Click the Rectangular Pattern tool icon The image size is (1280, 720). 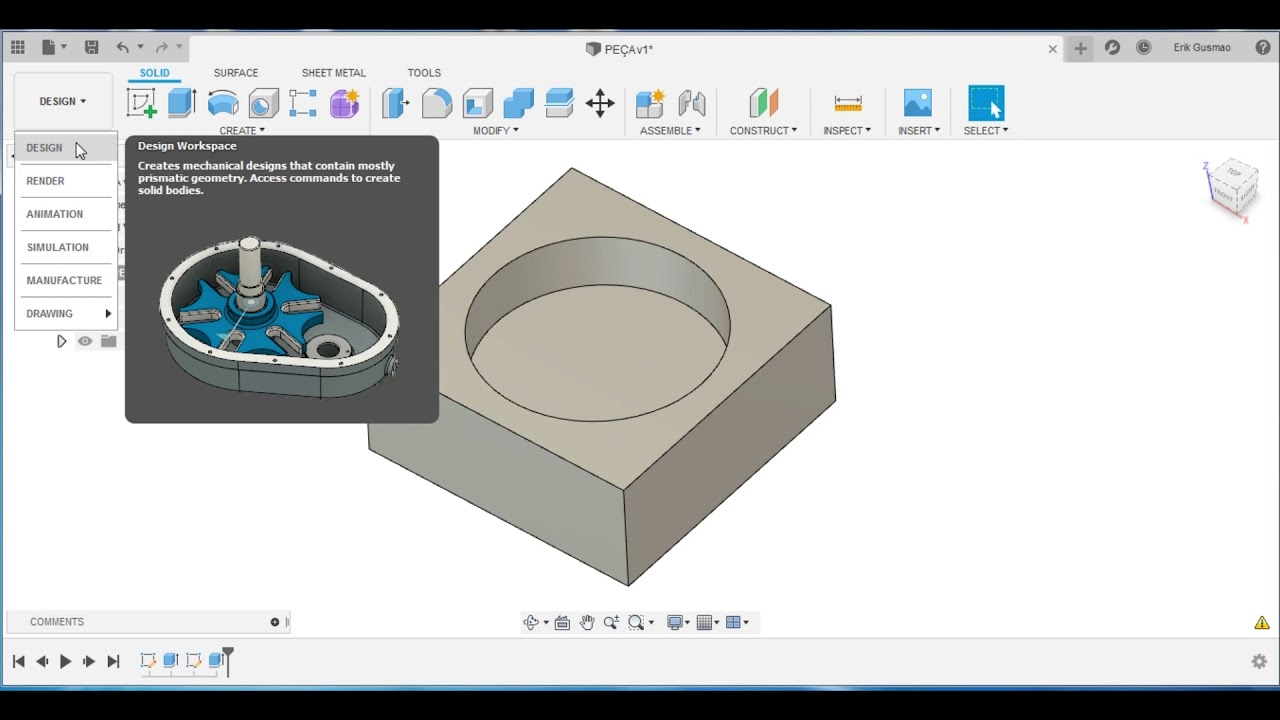point(303,103)
